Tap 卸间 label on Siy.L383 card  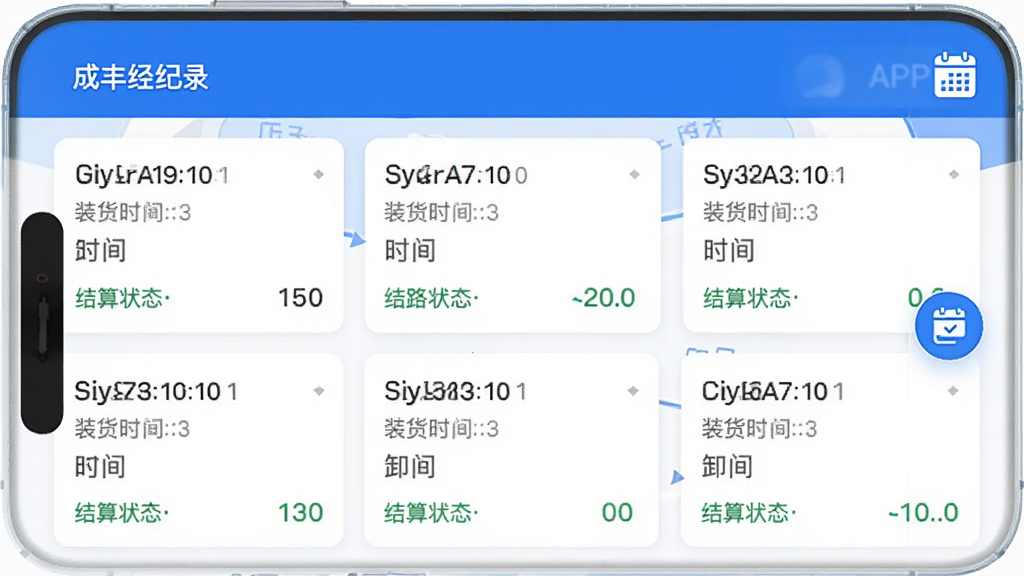pyautogui.click(x=409, y=467)
